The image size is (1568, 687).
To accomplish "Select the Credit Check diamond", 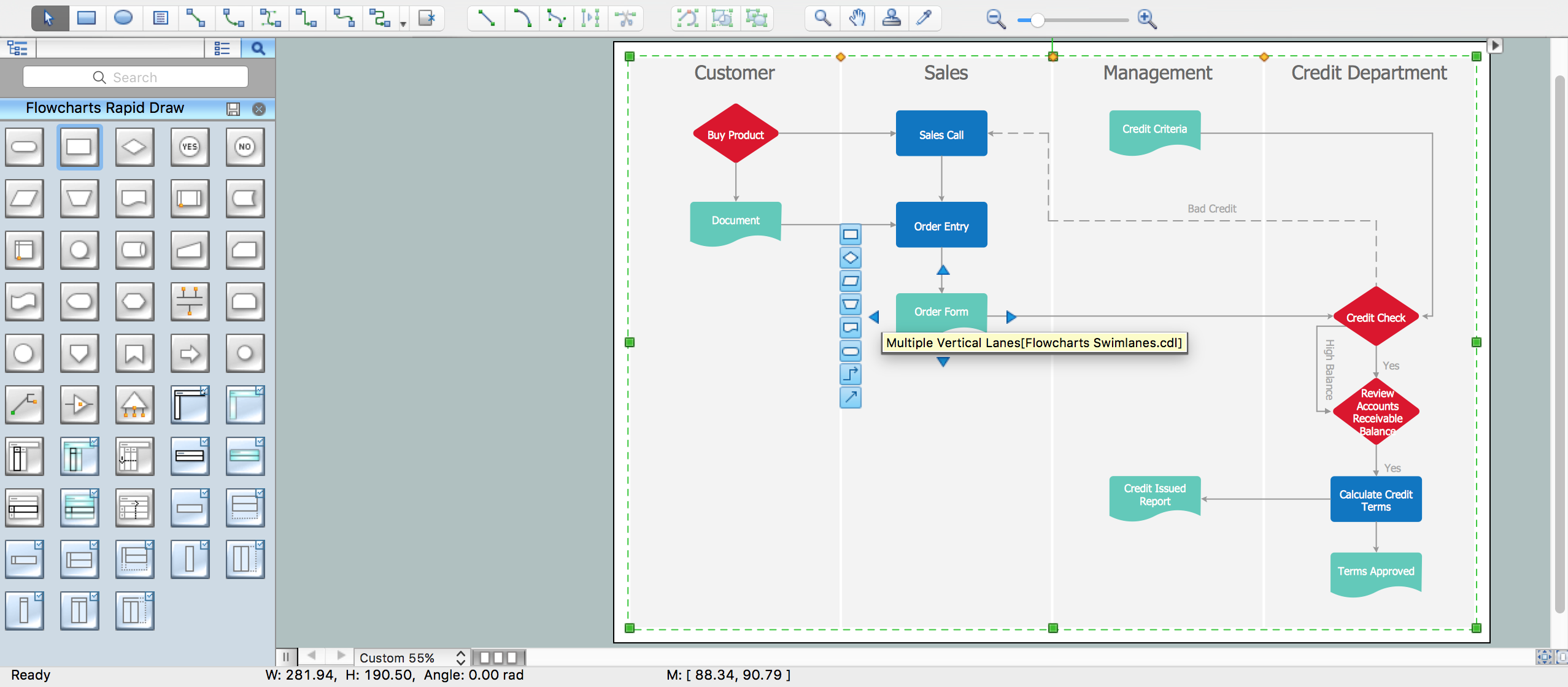I will 1375,317.
